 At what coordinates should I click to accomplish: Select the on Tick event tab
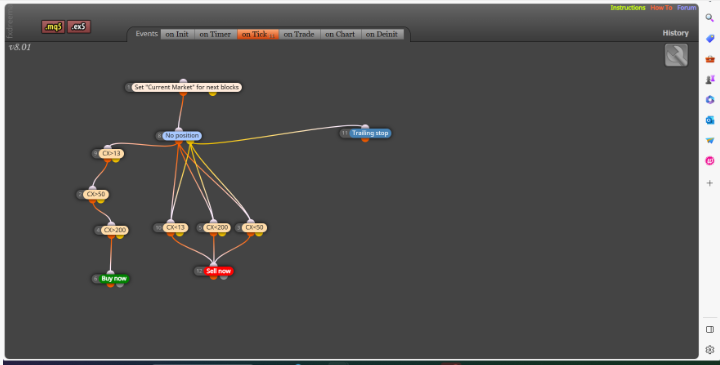pyautogui.click(x=258, y=34)
